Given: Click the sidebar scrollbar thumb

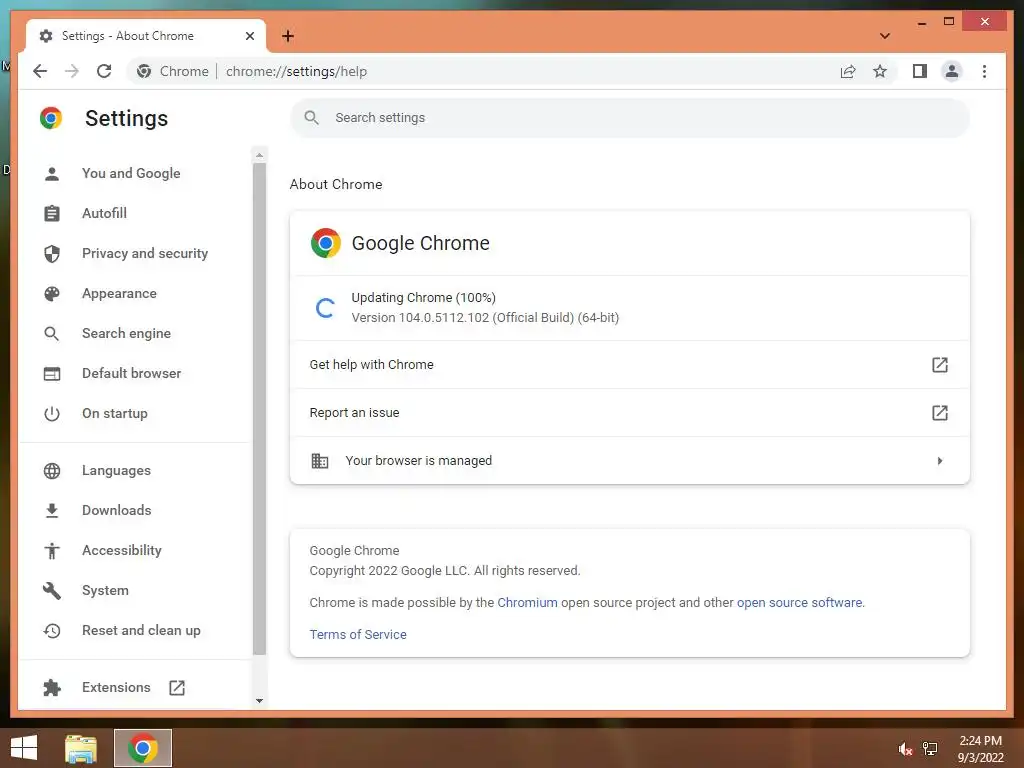Looking at the screenshot, I should pos(259,408).
